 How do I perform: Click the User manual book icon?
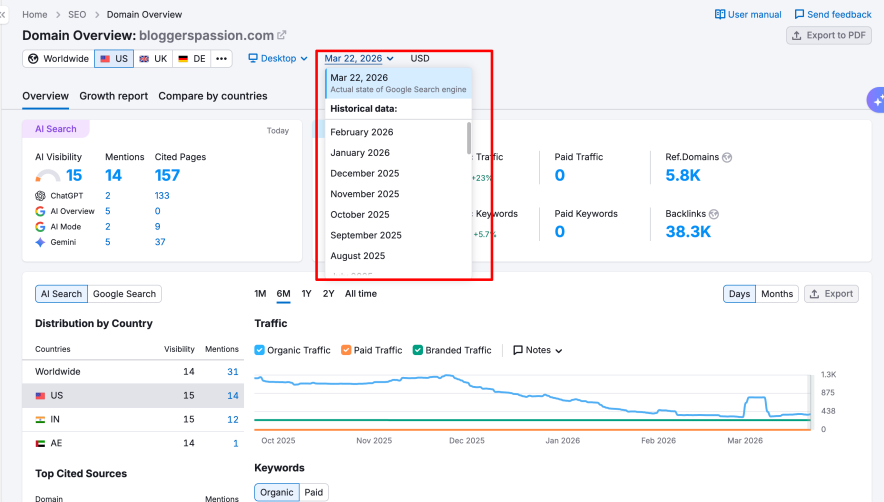point(720,14)
